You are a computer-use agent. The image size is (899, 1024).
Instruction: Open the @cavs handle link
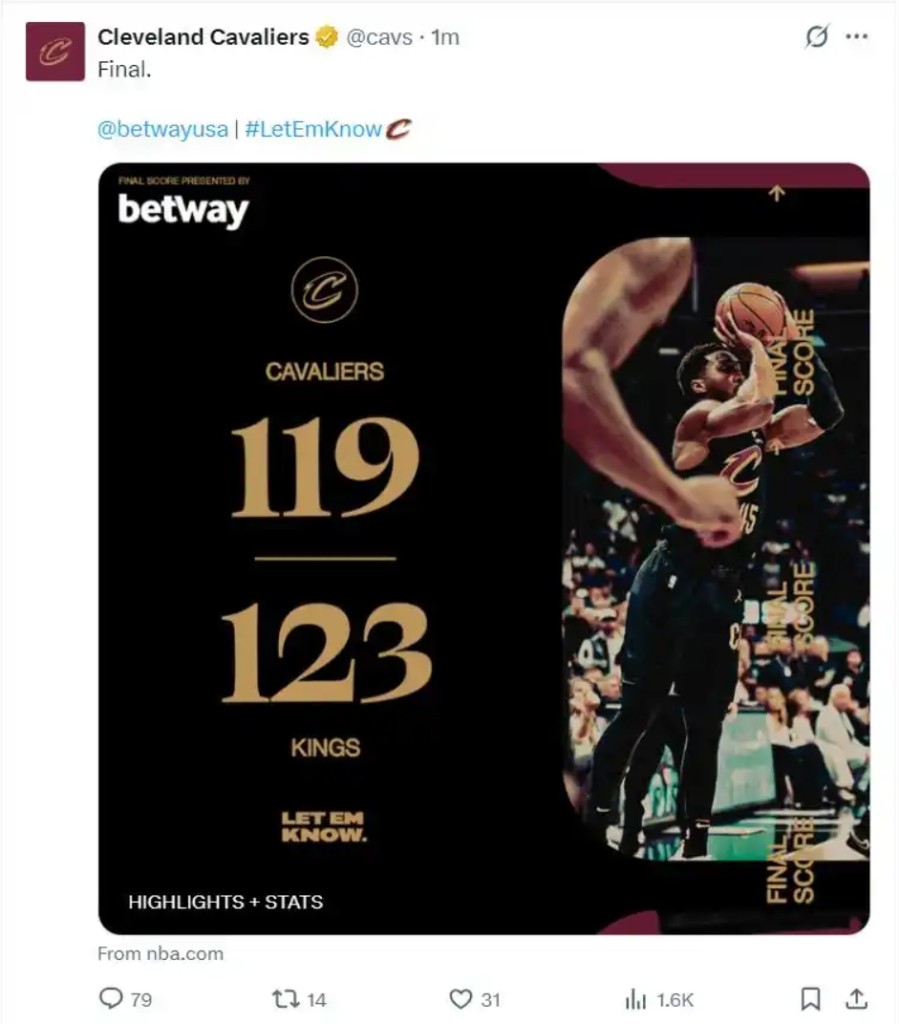pos(378,38)
